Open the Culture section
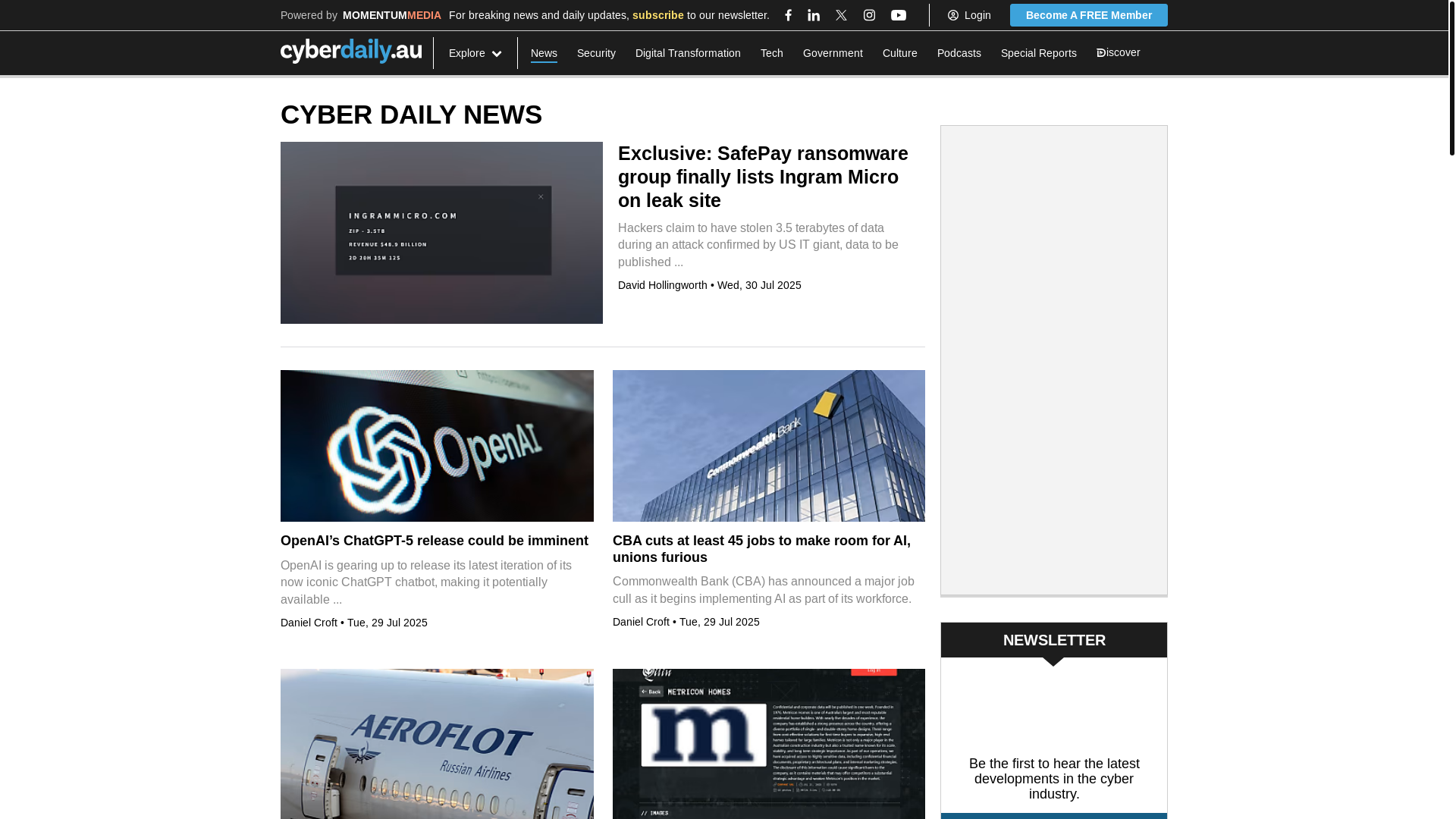The width and height of the screenshot is (1456, 819). tap(899, 53)
